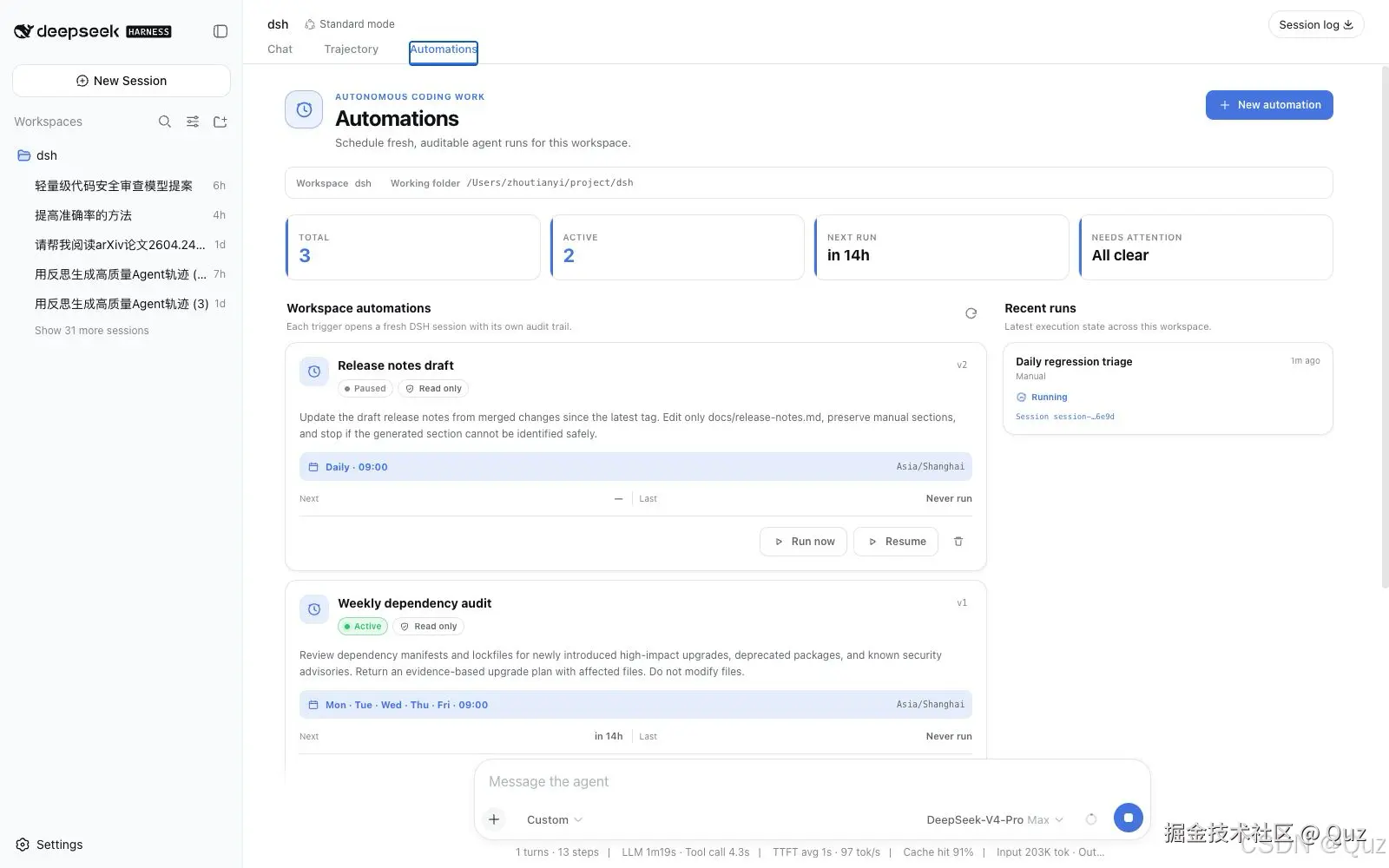Open the Custom mode dropdown

[x=554, y=820]
